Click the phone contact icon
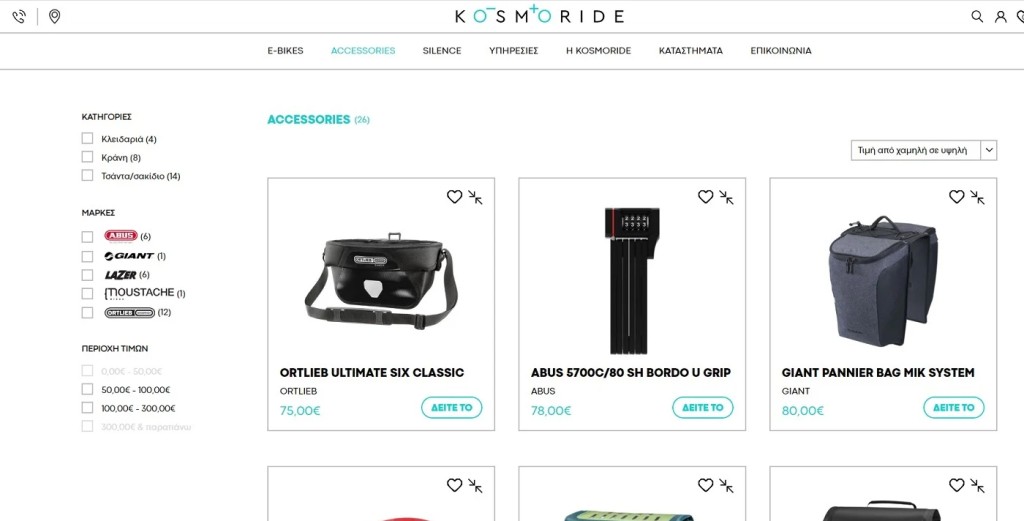 click(20, 17)
